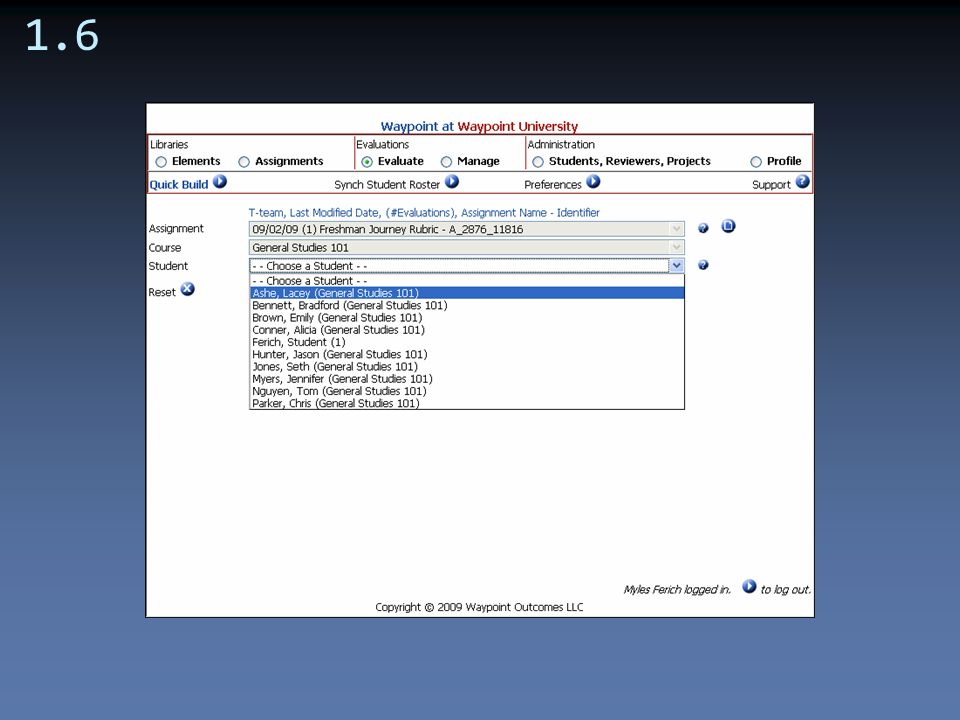Click the Preferences arrow icon
The image size is (960, 720).
click(593, 182)
